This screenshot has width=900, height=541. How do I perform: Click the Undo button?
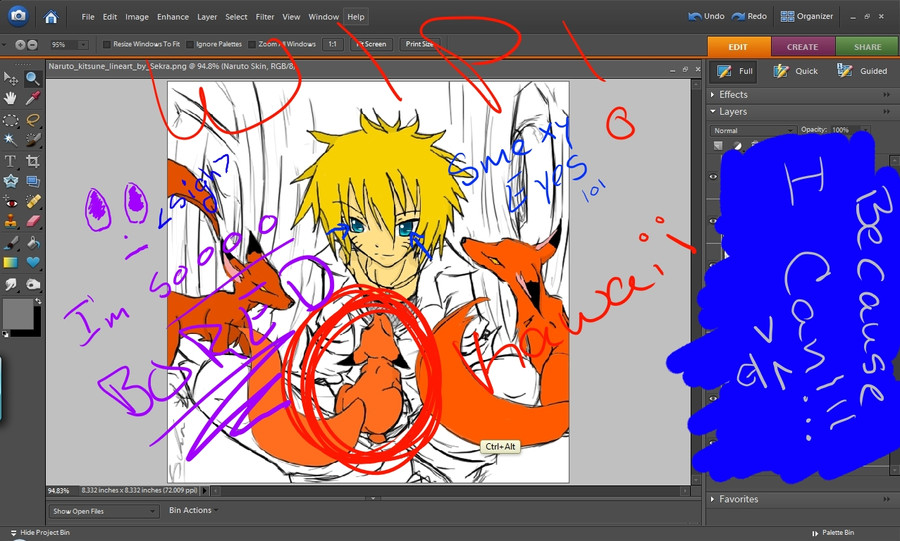(707, 16)
